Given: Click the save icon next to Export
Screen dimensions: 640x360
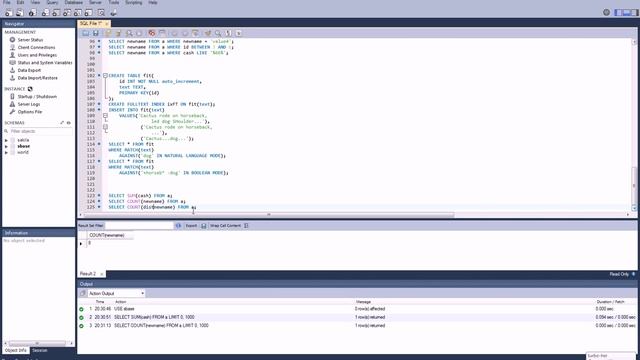Looking at the screenshot, I should click(204, 226).
